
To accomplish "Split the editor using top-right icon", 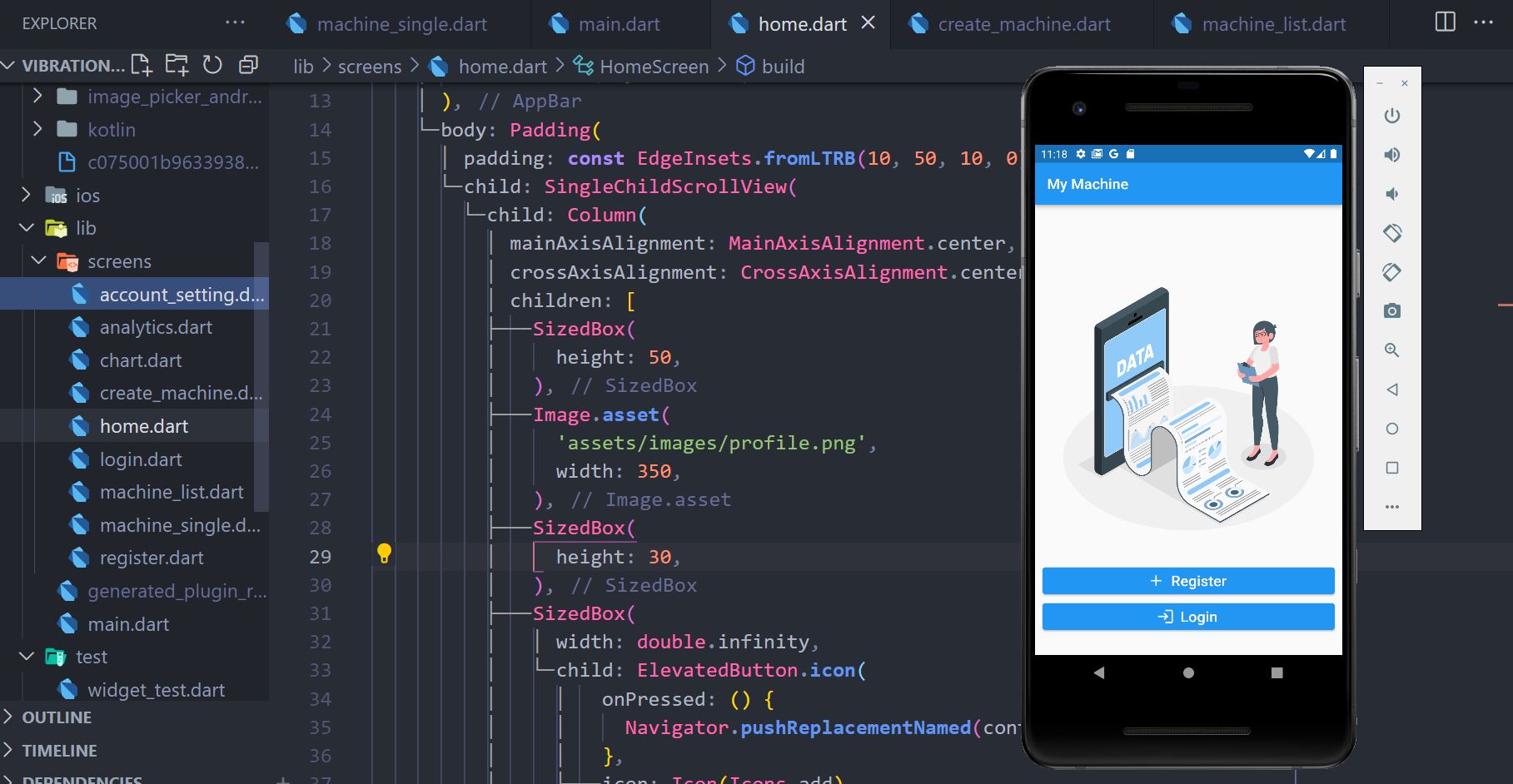I will coord(1443,23).
